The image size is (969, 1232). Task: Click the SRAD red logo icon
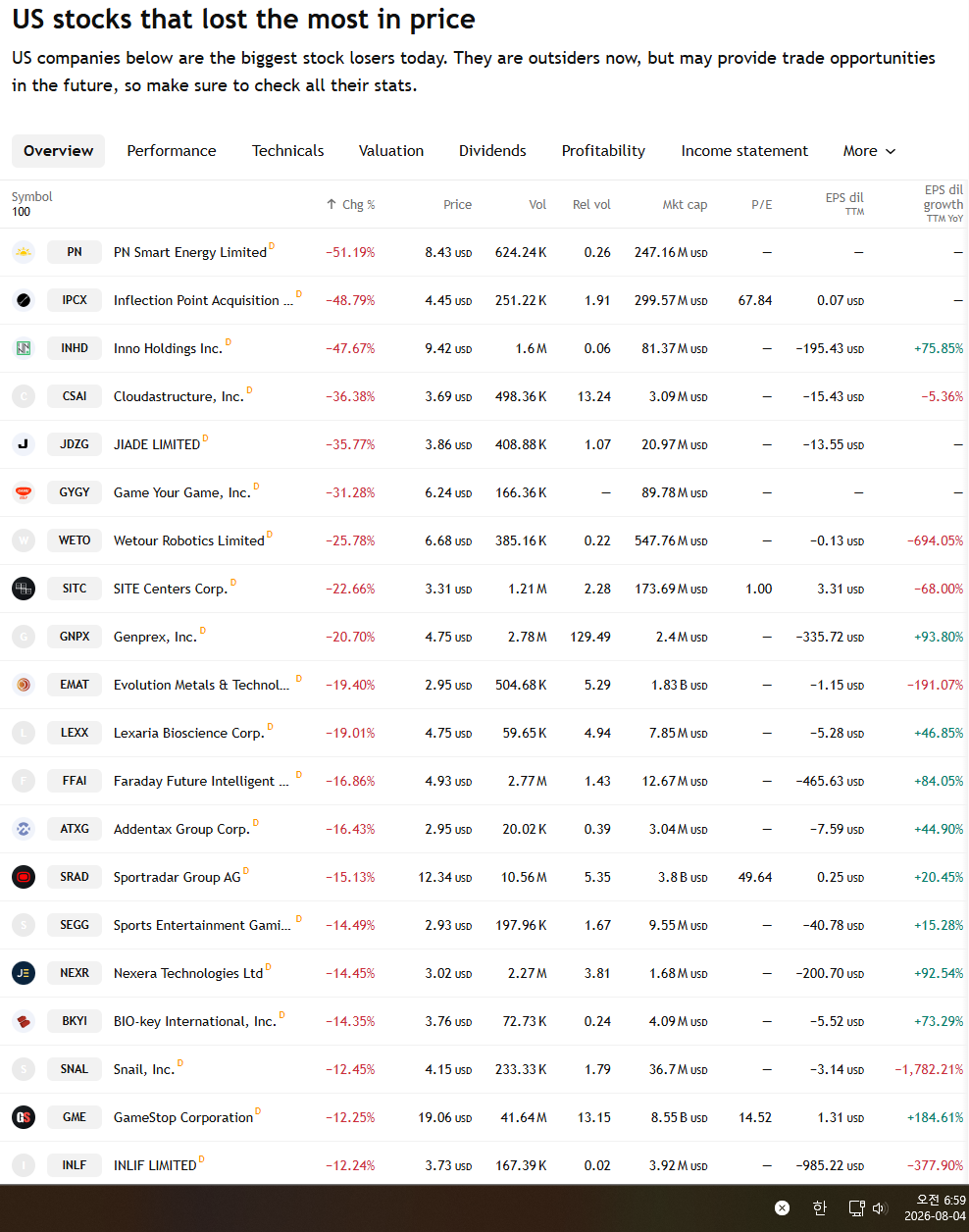24,877
